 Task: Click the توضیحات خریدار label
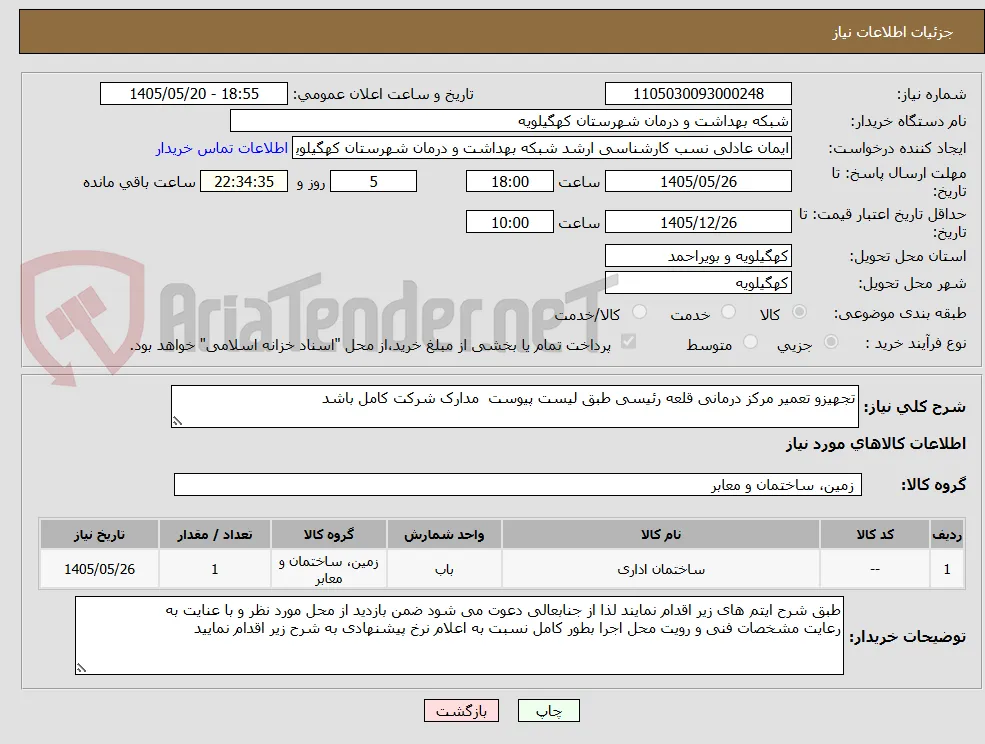click(907, 637)
